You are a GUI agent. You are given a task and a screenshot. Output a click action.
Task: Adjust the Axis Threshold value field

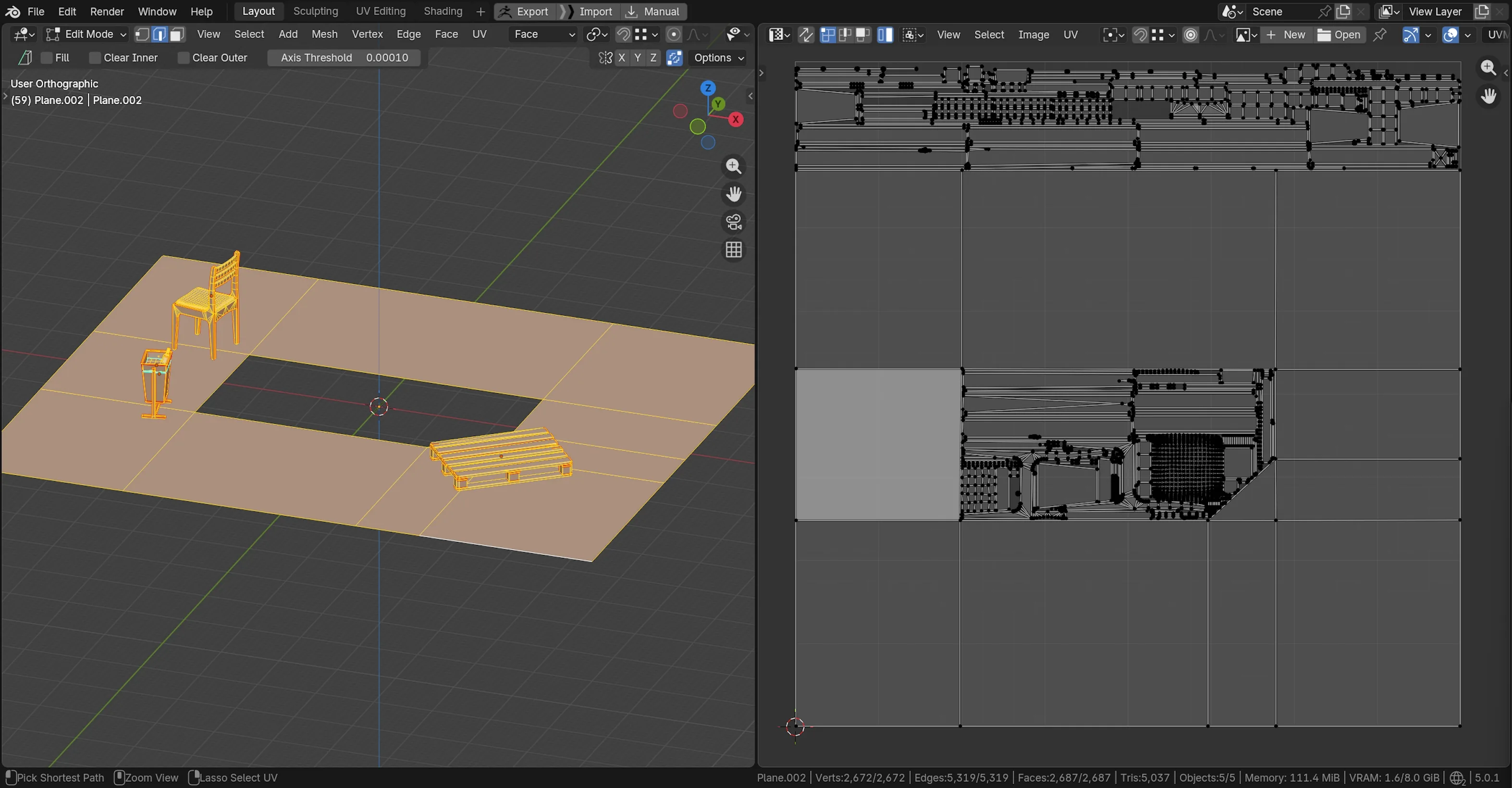point(344,58)
